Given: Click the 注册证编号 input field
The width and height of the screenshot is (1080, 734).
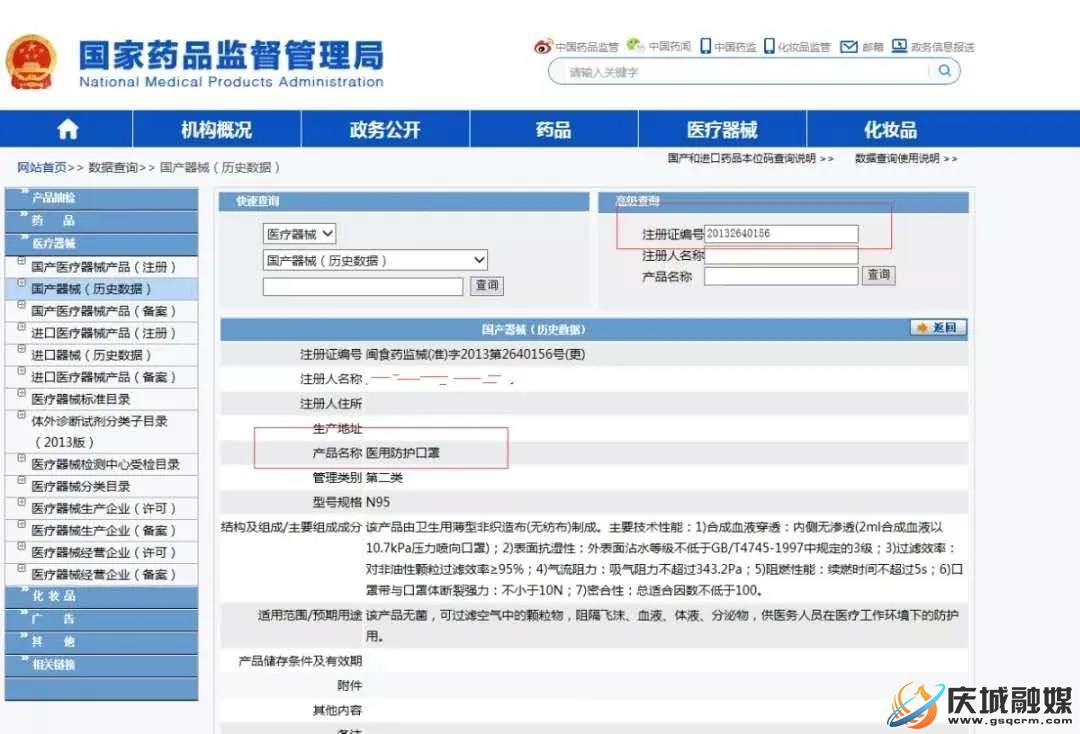Looking at the screenshot, I should (x=780, y=234).
